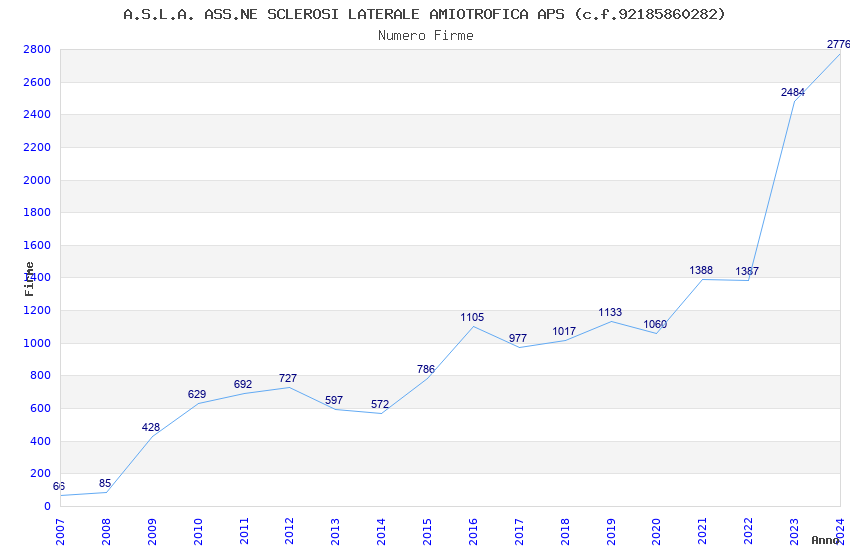Select data label 1388

pos(701,270)
